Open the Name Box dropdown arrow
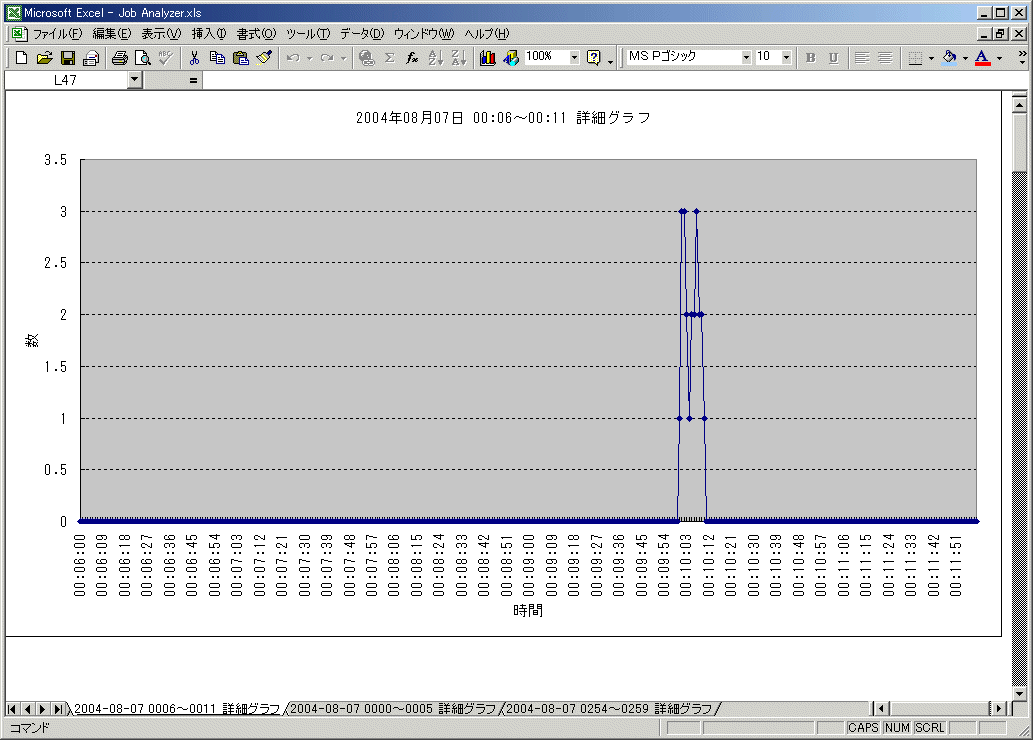 (x=135, y=80)
